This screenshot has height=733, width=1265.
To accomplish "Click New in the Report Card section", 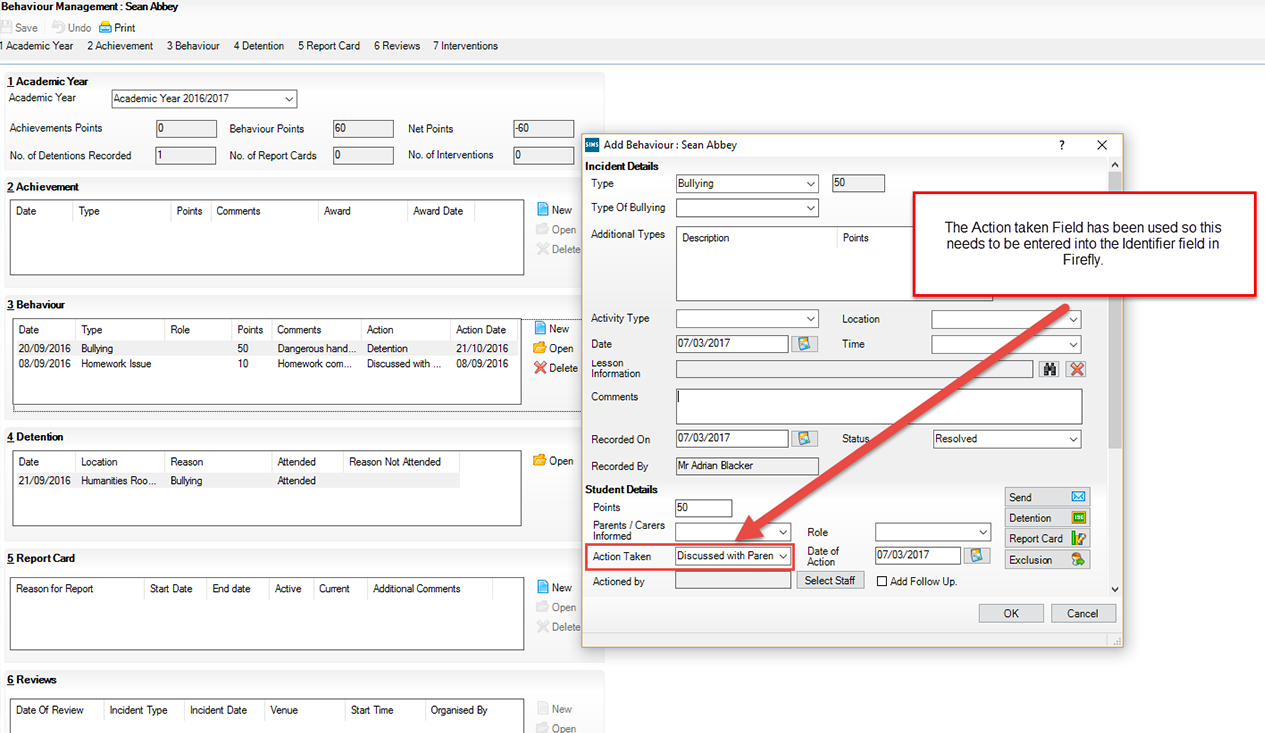I will click(554, 587).
